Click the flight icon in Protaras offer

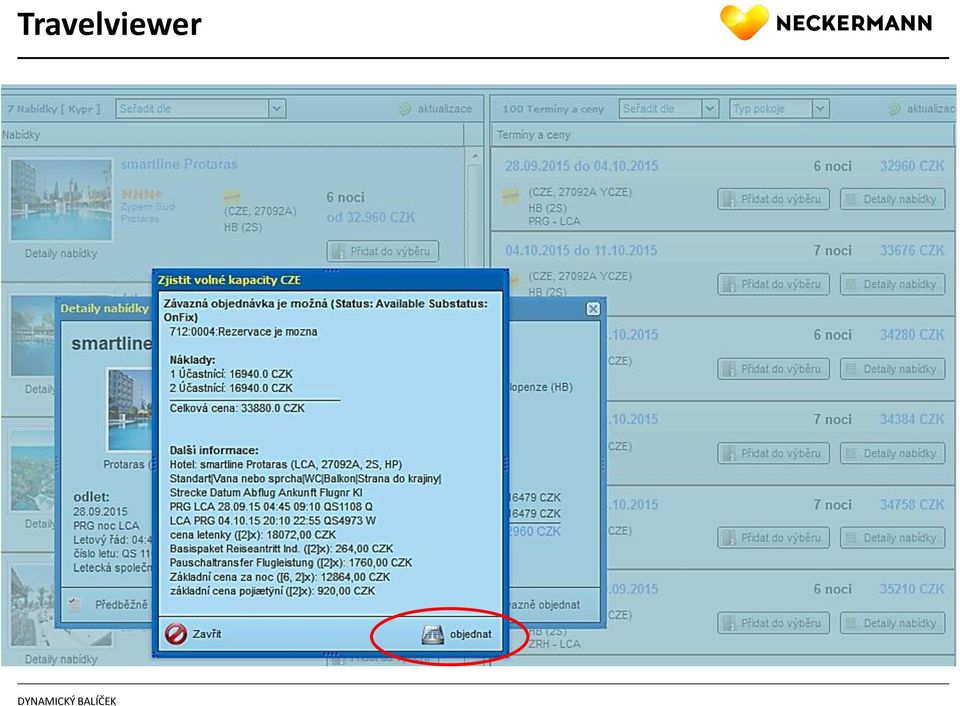[231, 196]
